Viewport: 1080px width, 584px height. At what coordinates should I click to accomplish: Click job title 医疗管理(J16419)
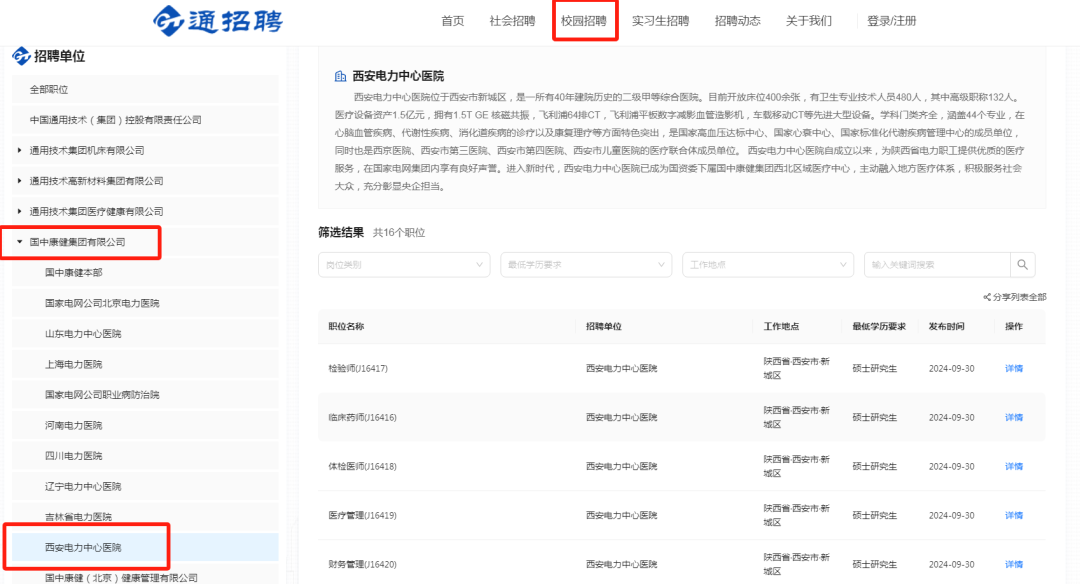point(362,515)
